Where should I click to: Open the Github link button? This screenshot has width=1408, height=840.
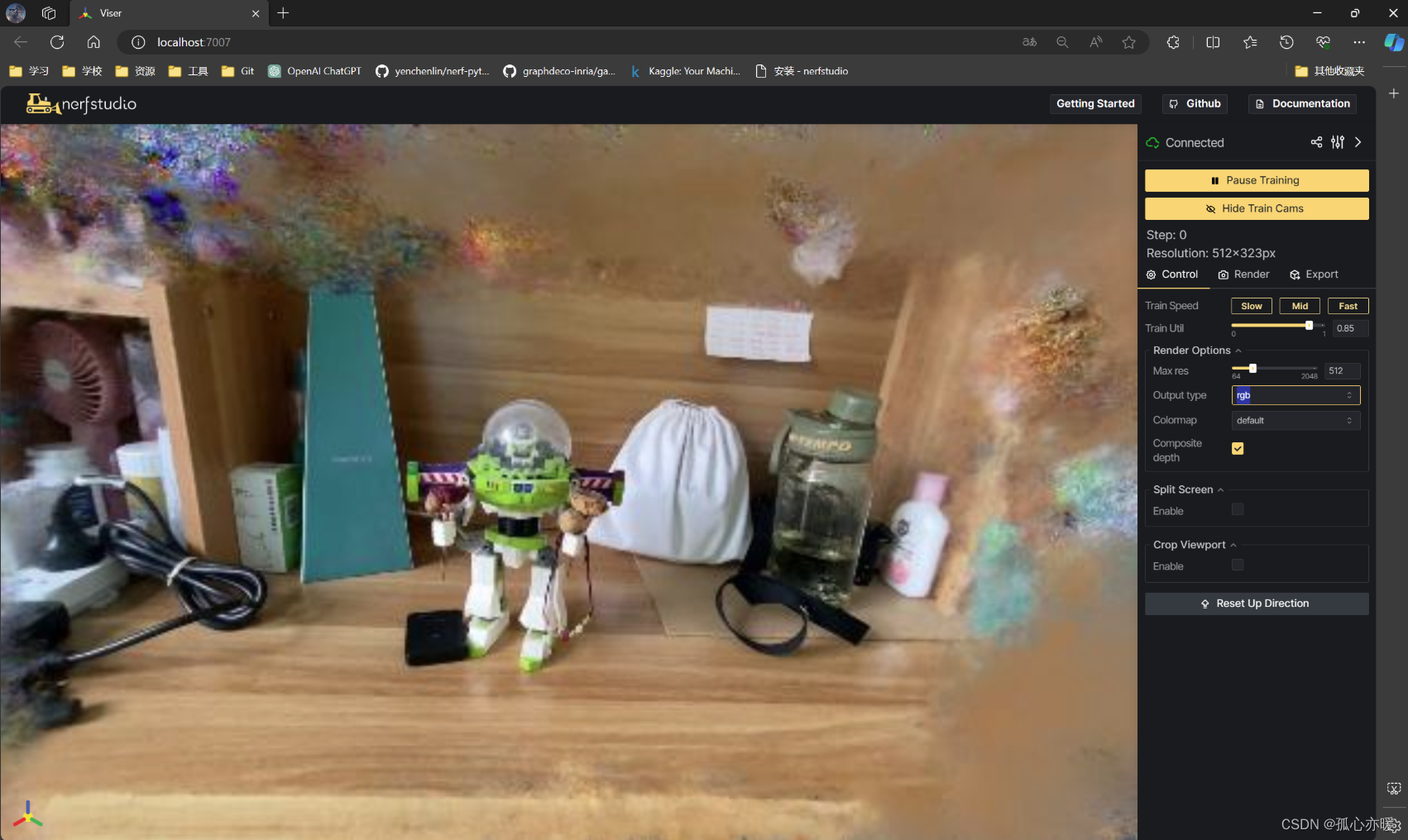(x=1195, y=103)
